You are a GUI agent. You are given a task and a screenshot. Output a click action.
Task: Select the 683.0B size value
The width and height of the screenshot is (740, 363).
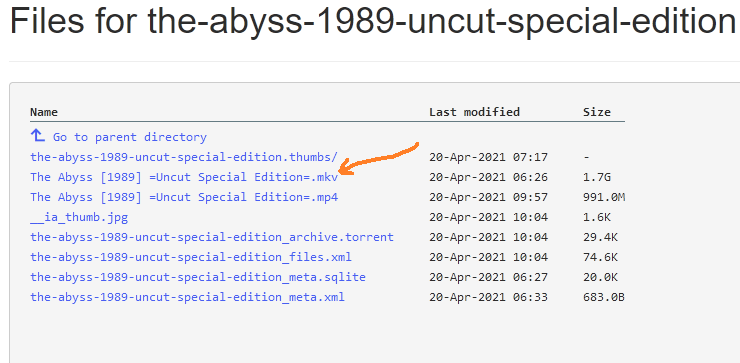(x=604, y=297)
